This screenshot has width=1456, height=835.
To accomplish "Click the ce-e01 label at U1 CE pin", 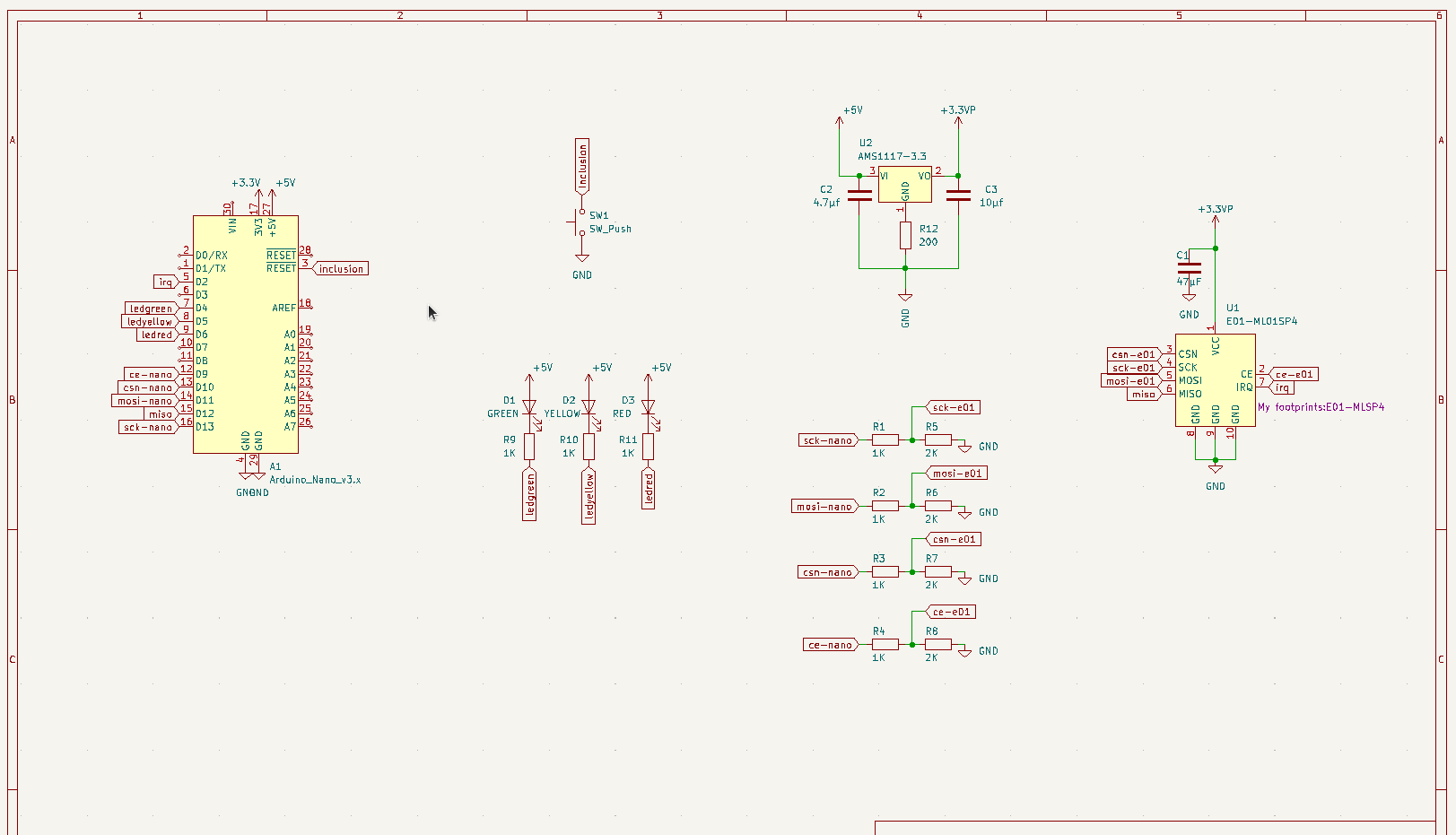I will tap(1294, 374).
